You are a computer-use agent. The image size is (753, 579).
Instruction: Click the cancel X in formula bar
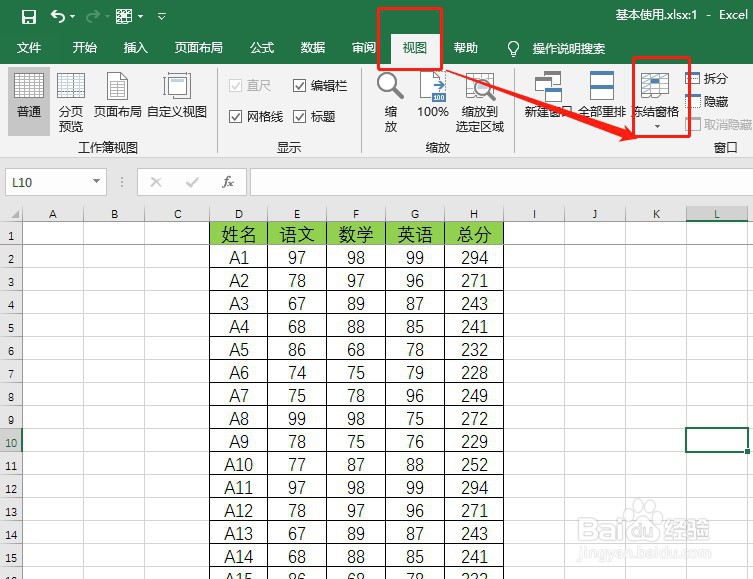point(156,182)
